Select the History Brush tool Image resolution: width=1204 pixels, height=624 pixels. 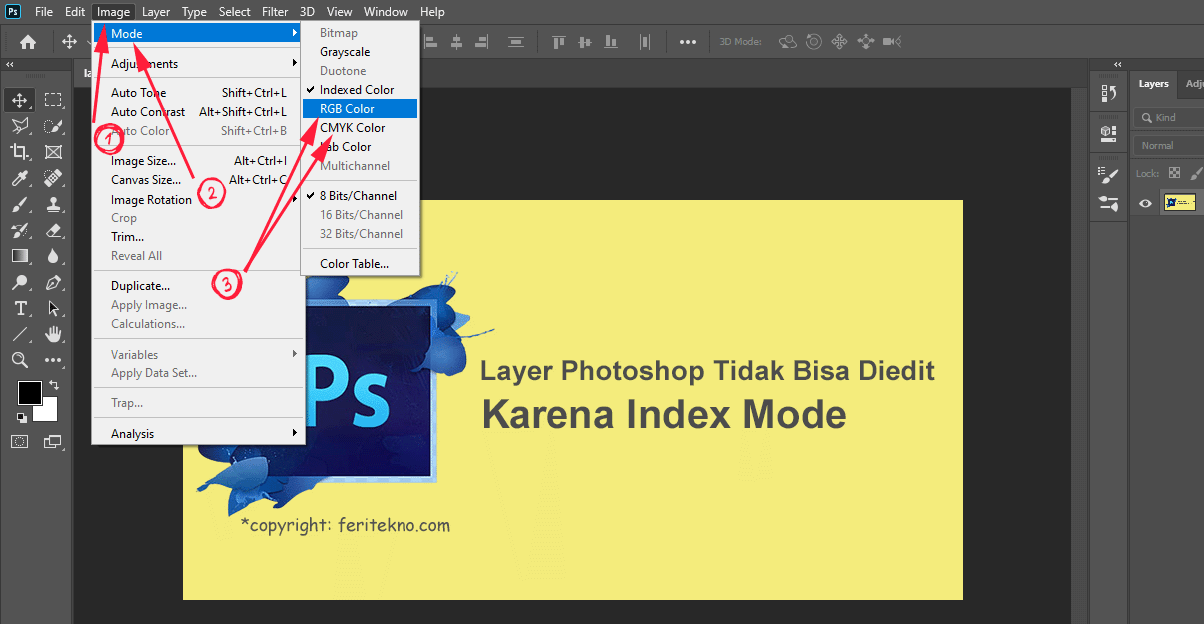(19, 230)
